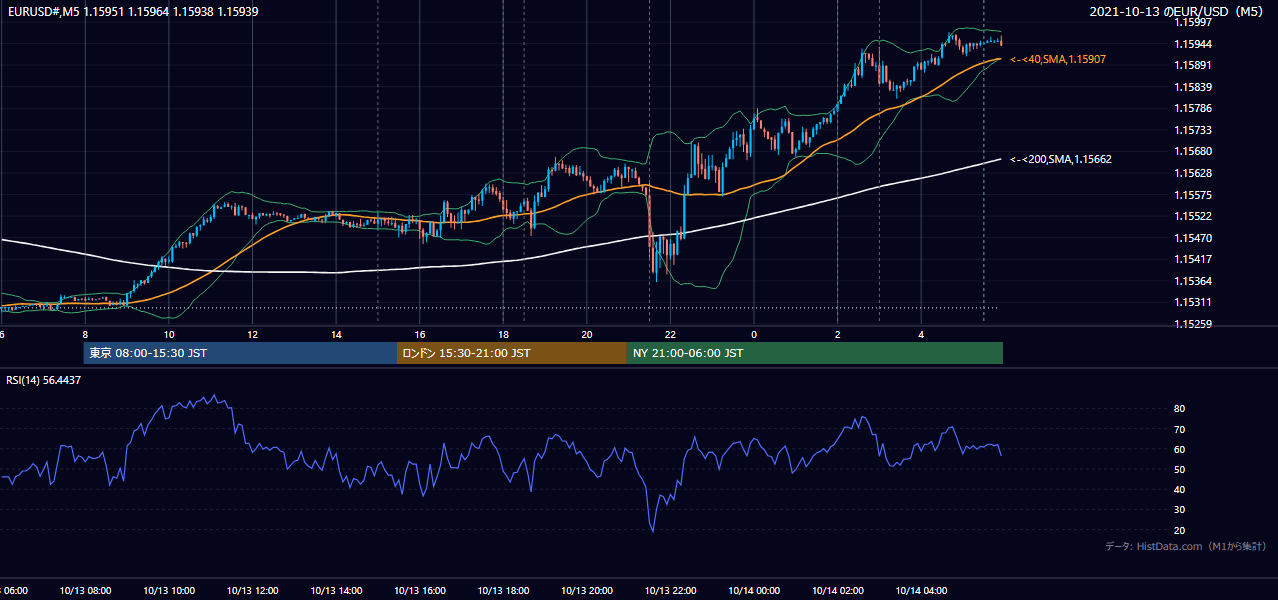Screen dimensions: 1278x600
Task: Click the 10/14 04:00 time label
Action: pyautogui.click(x=921, y=590)
